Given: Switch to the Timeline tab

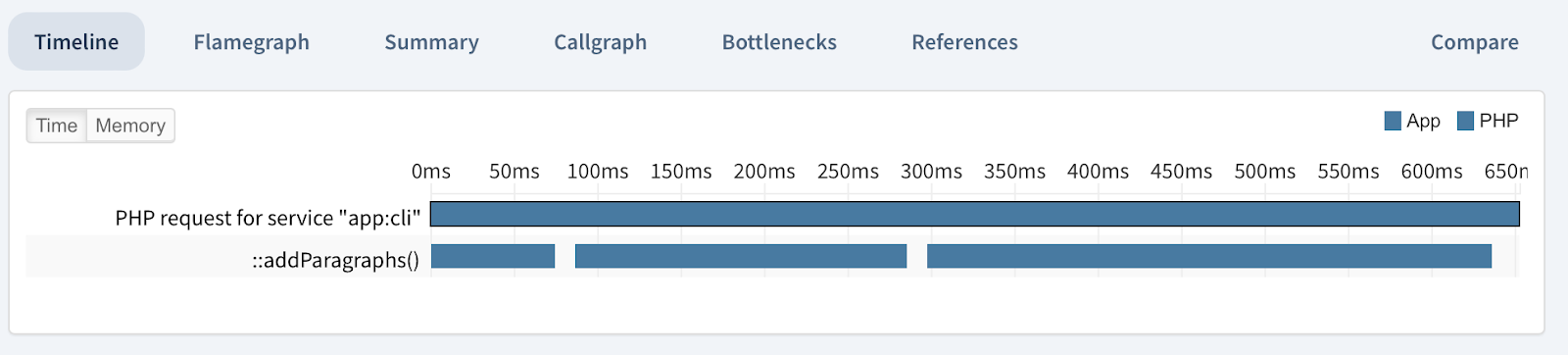Looking at the screenshot, I should pos(76,42).
